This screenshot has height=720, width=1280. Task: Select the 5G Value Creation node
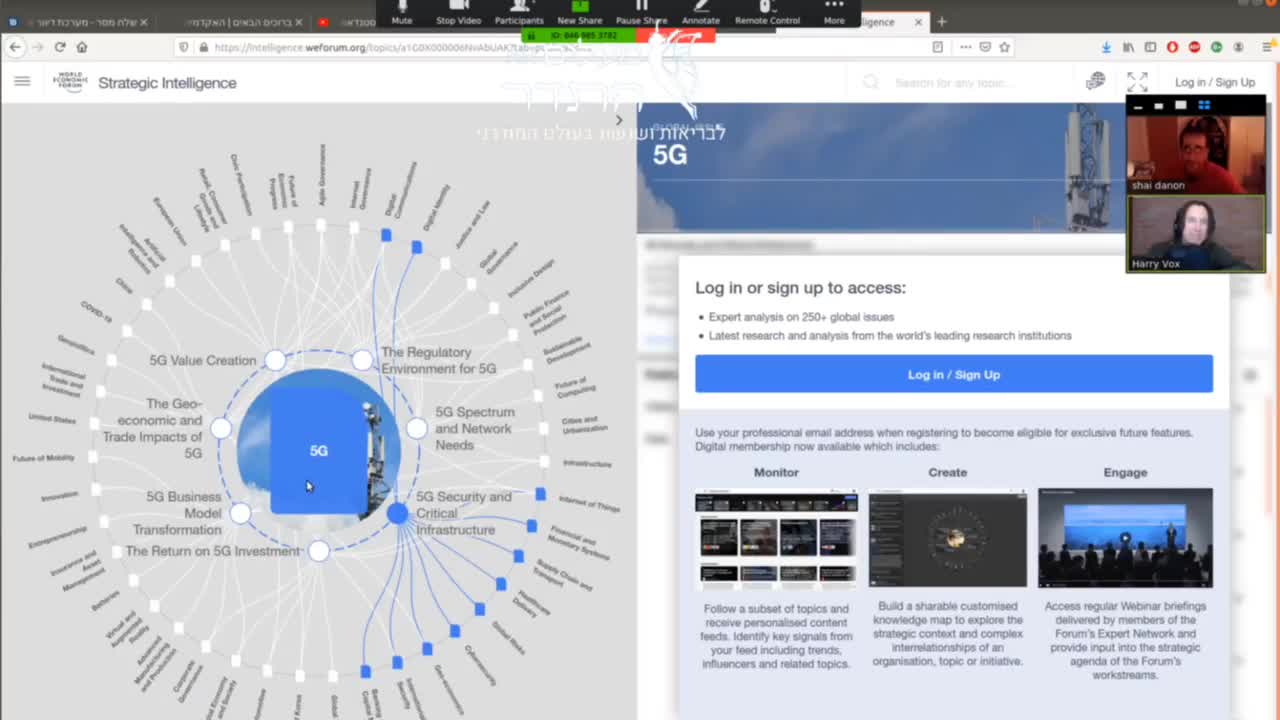pos(275,360)
